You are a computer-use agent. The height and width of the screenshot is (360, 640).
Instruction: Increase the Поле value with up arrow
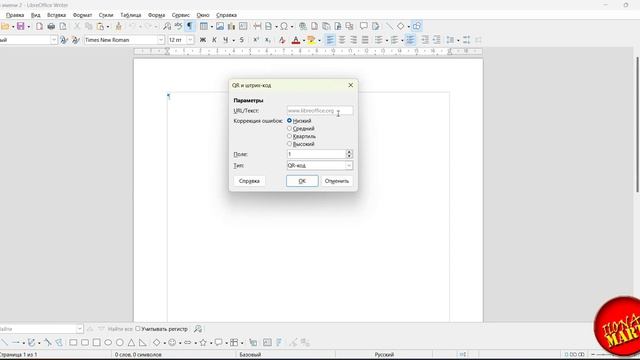[349, 152]
